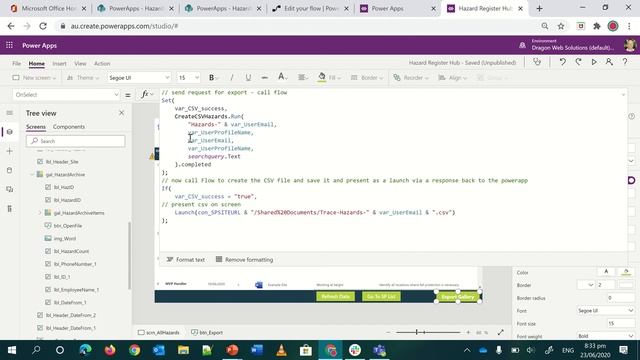Open Insert plus icon in left rail

(10, 151)
